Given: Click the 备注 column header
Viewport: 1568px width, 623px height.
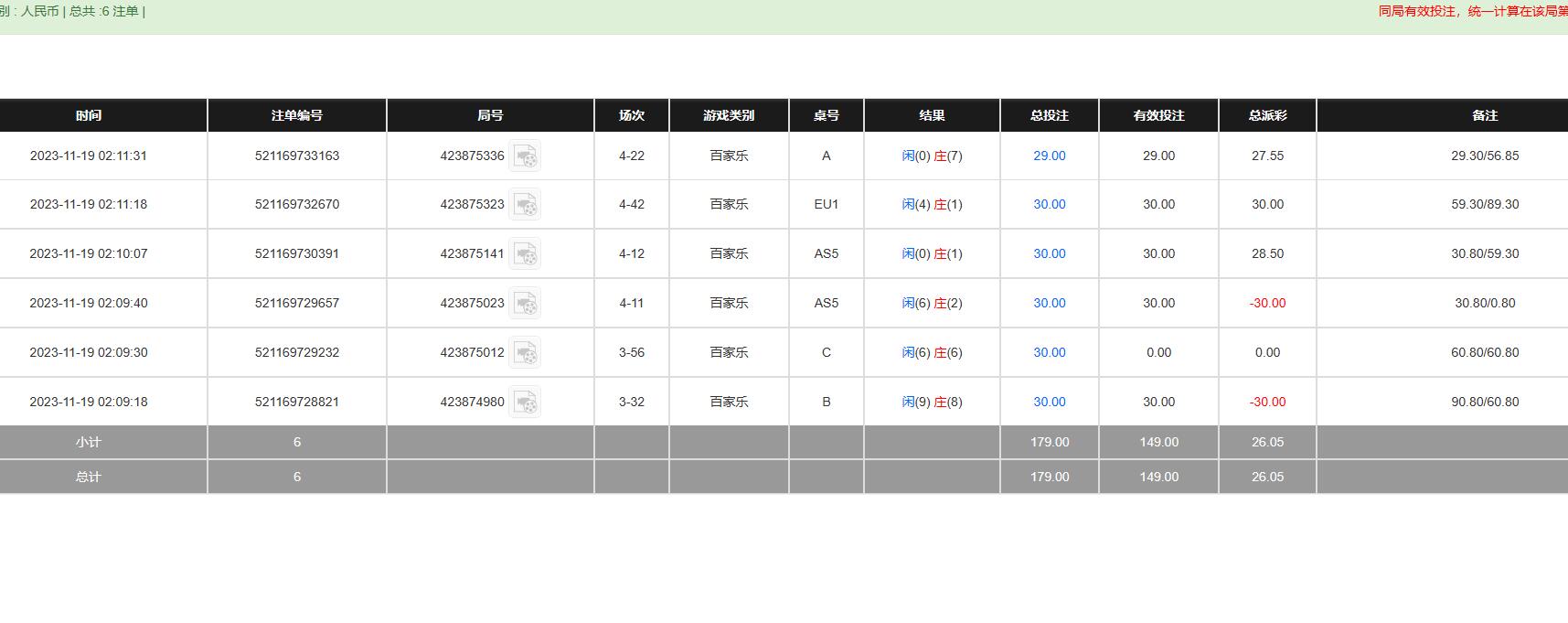Looking at the screenshot, I should point(1485,115).
